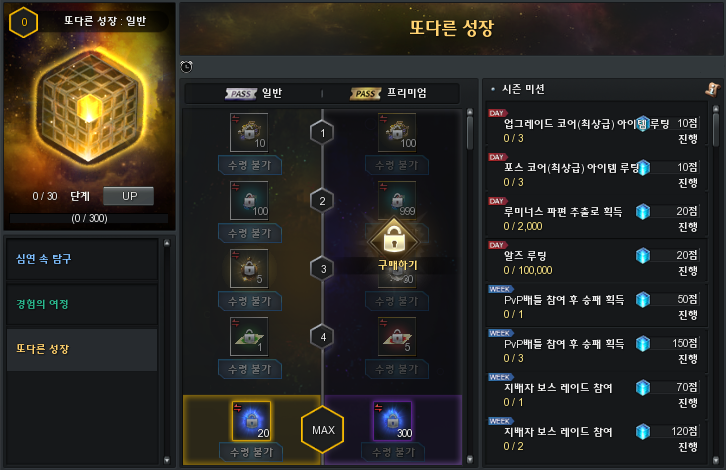Click 수령 불가 button under level 1 일반
Image resolution: width=726 pixels, height=470 pixels.
click(250, 165)
